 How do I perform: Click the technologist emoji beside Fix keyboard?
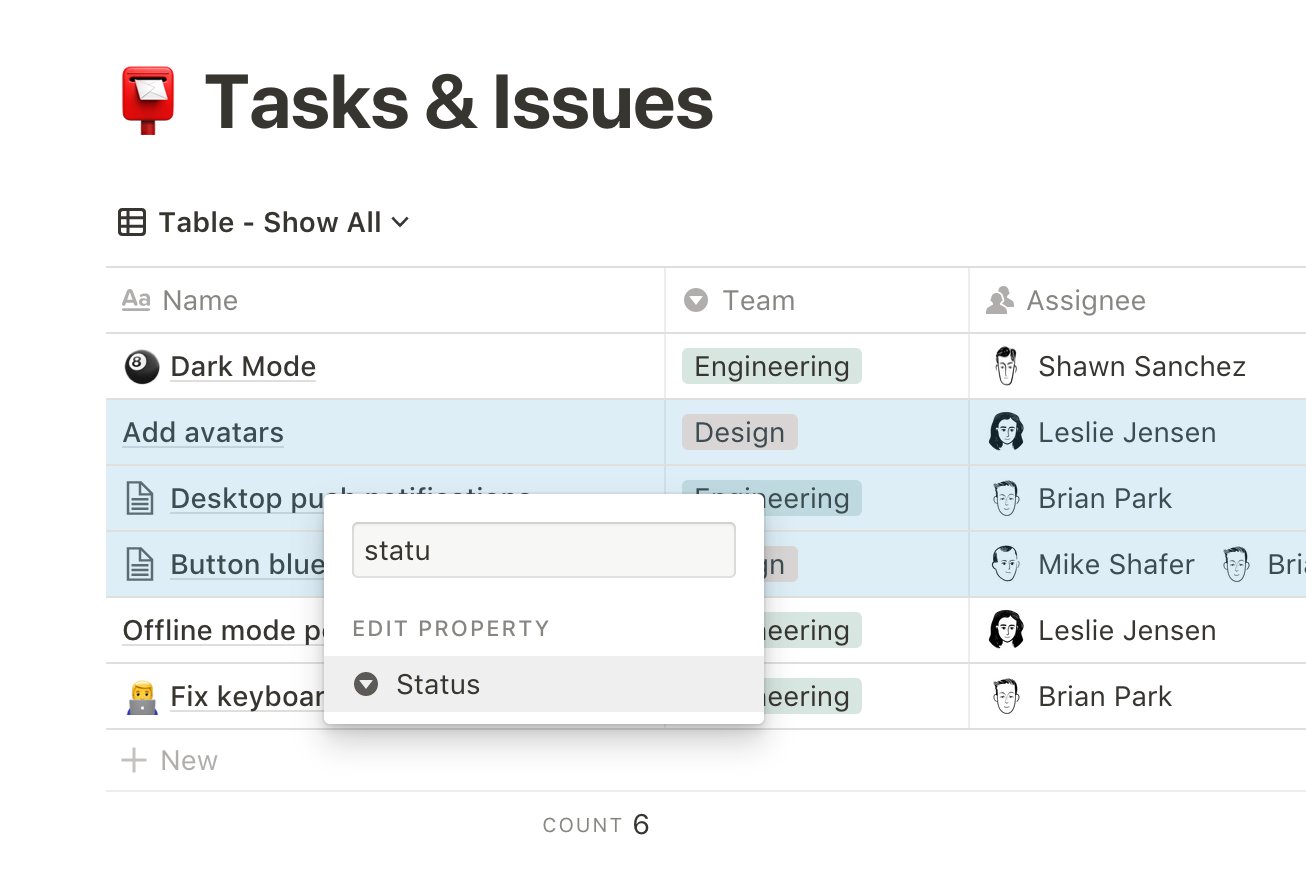[x=140, y=697]
